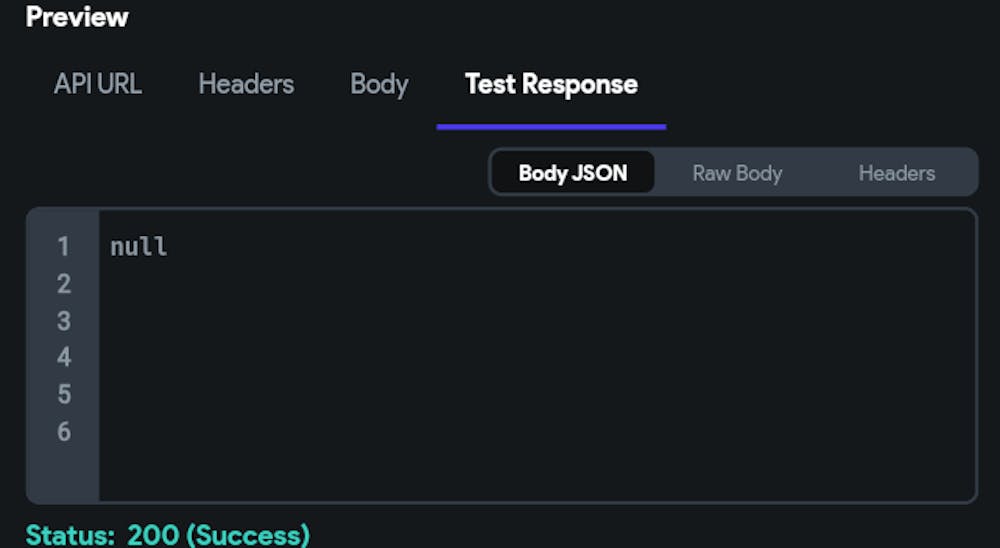Click the purple underline below Test Response
Viewport: 1000px width, 548px height.
click(x=551, y=127)
